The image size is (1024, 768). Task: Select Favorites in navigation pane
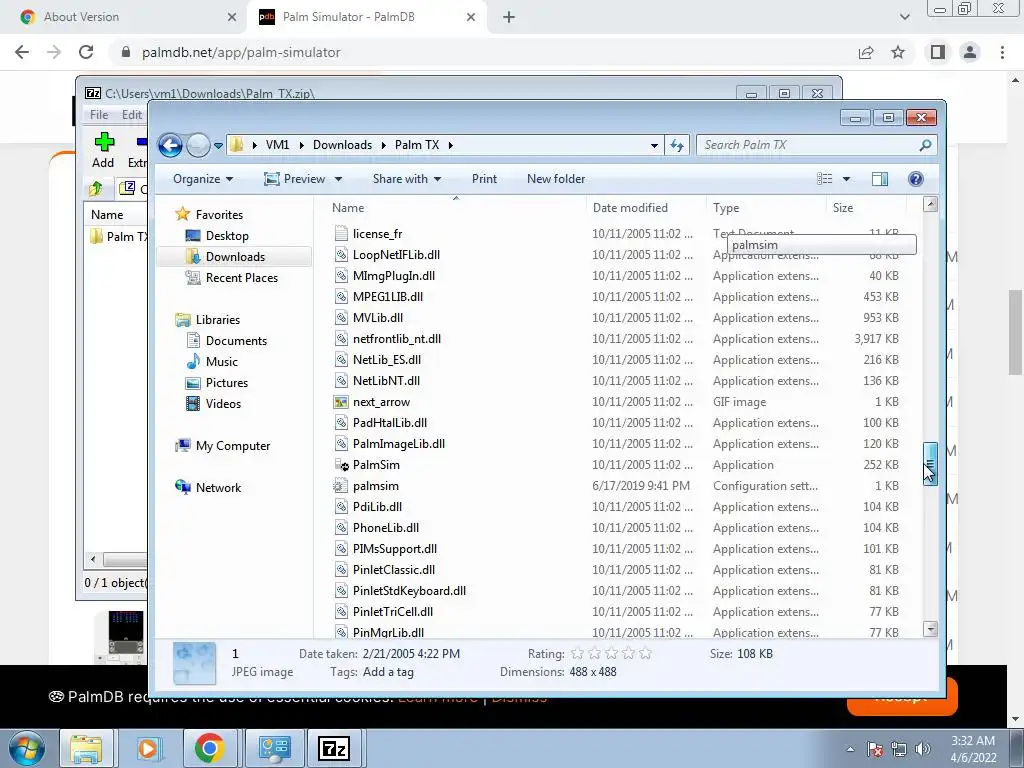[219, 215]
